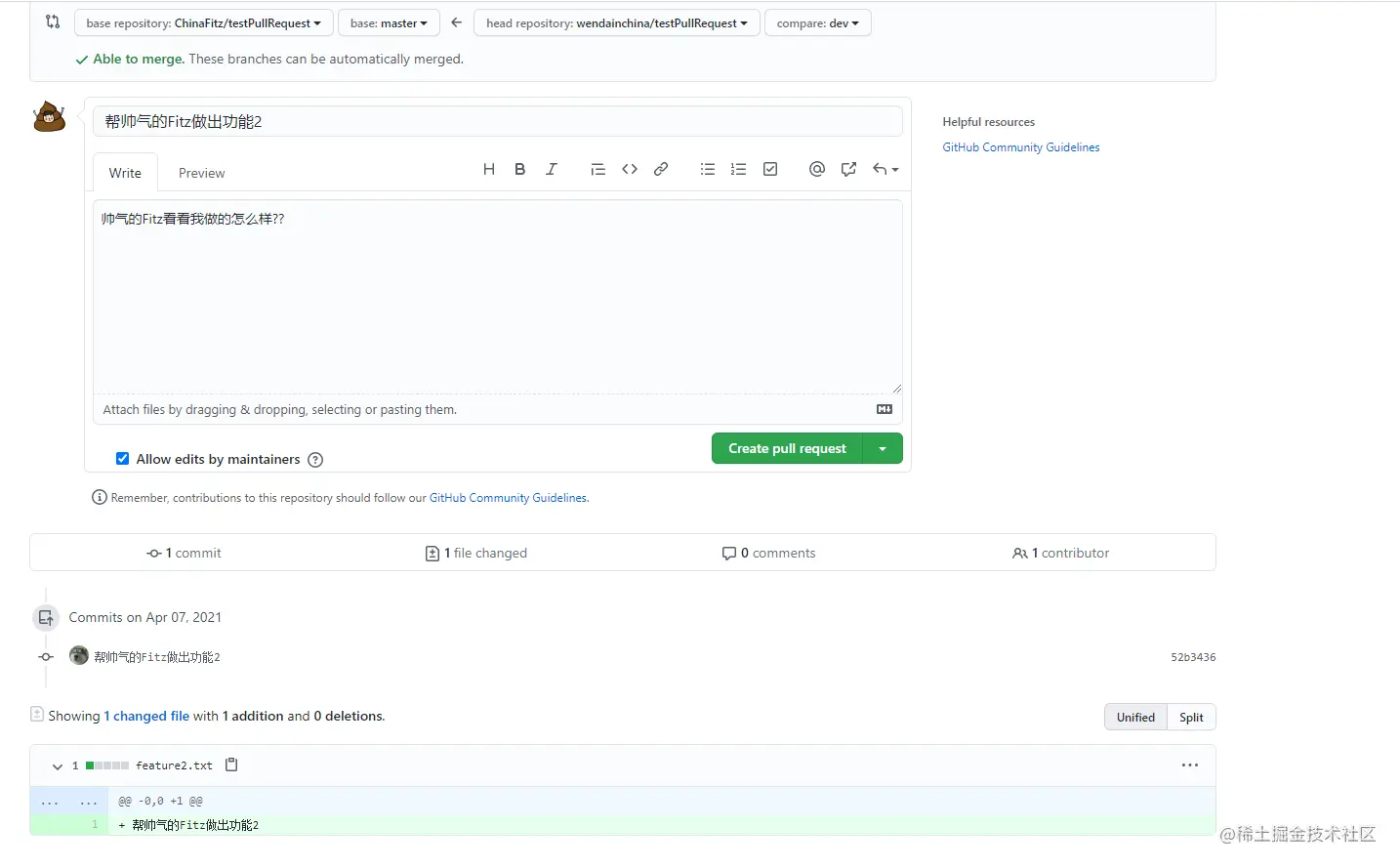Open the three-dot menu for feature2.txt
This screenshot has width=1400, height=868.
[1190, 765]
